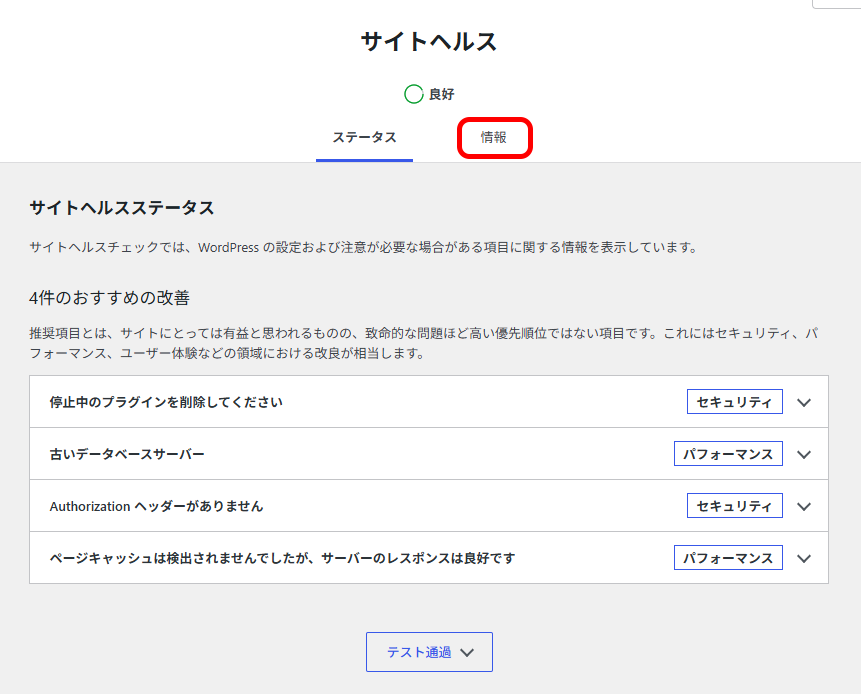Open the テスト通過 passed tests button

pyautogui.click(x=429, y=652)
